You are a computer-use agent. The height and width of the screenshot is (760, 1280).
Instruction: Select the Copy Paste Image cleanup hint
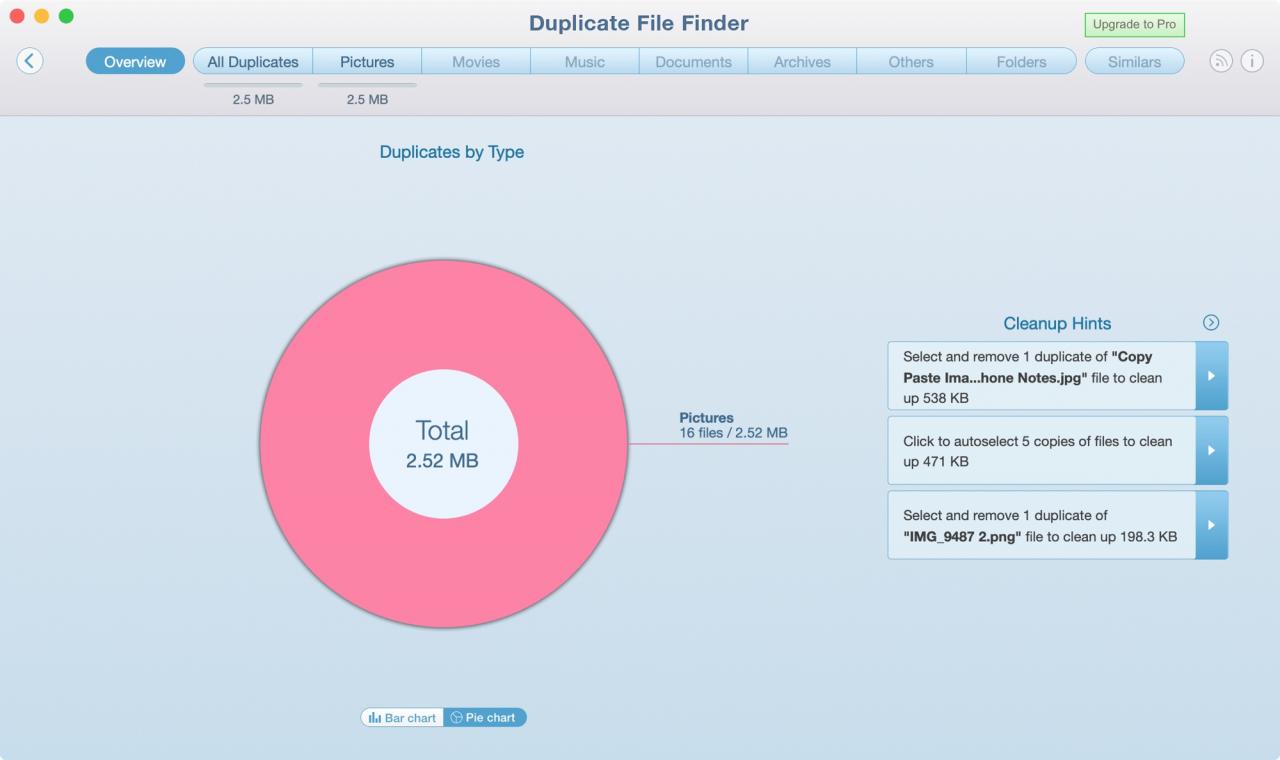[1042, 376]
